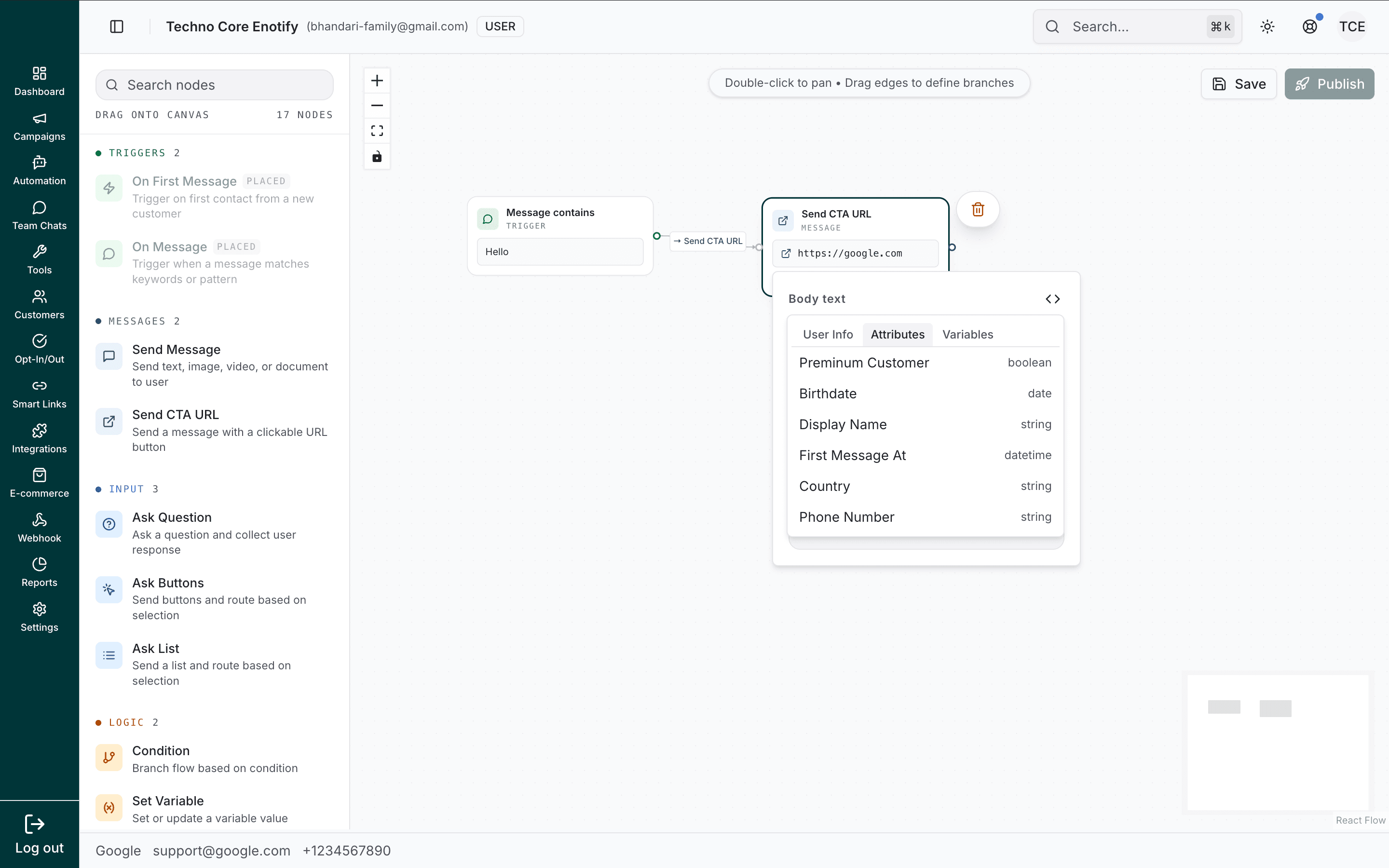
Task: Open Customers section
Action: pos(39,304)
